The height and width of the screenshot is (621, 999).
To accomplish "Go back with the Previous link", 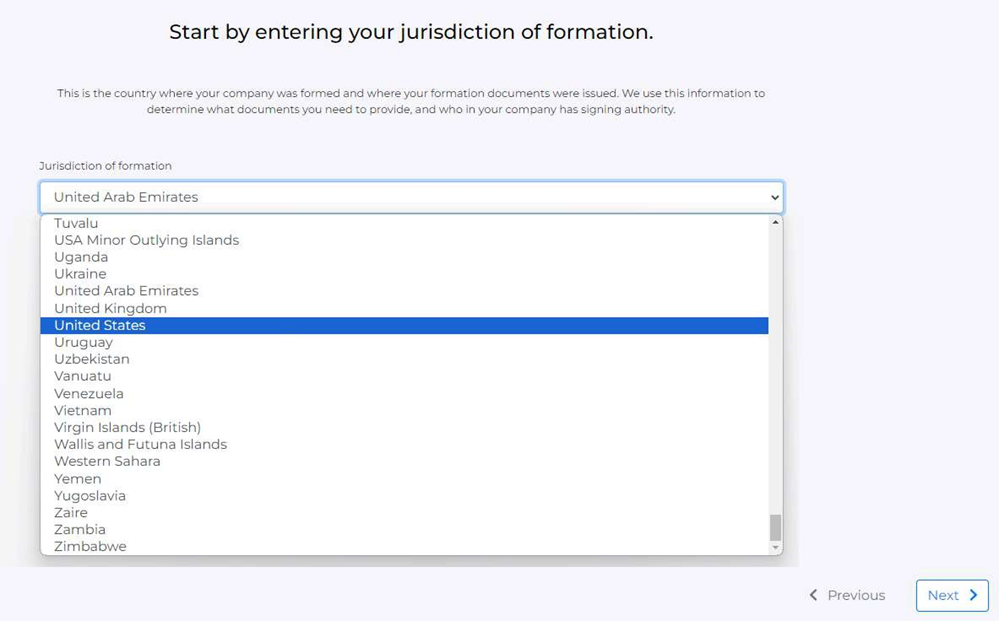I will [x=847, y=596].
